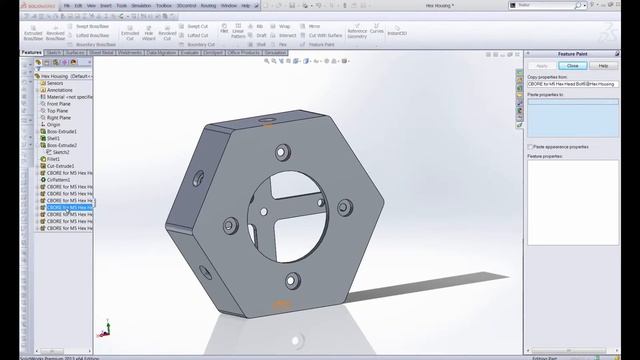Switch to the Evaluate tab

(189, 53)
